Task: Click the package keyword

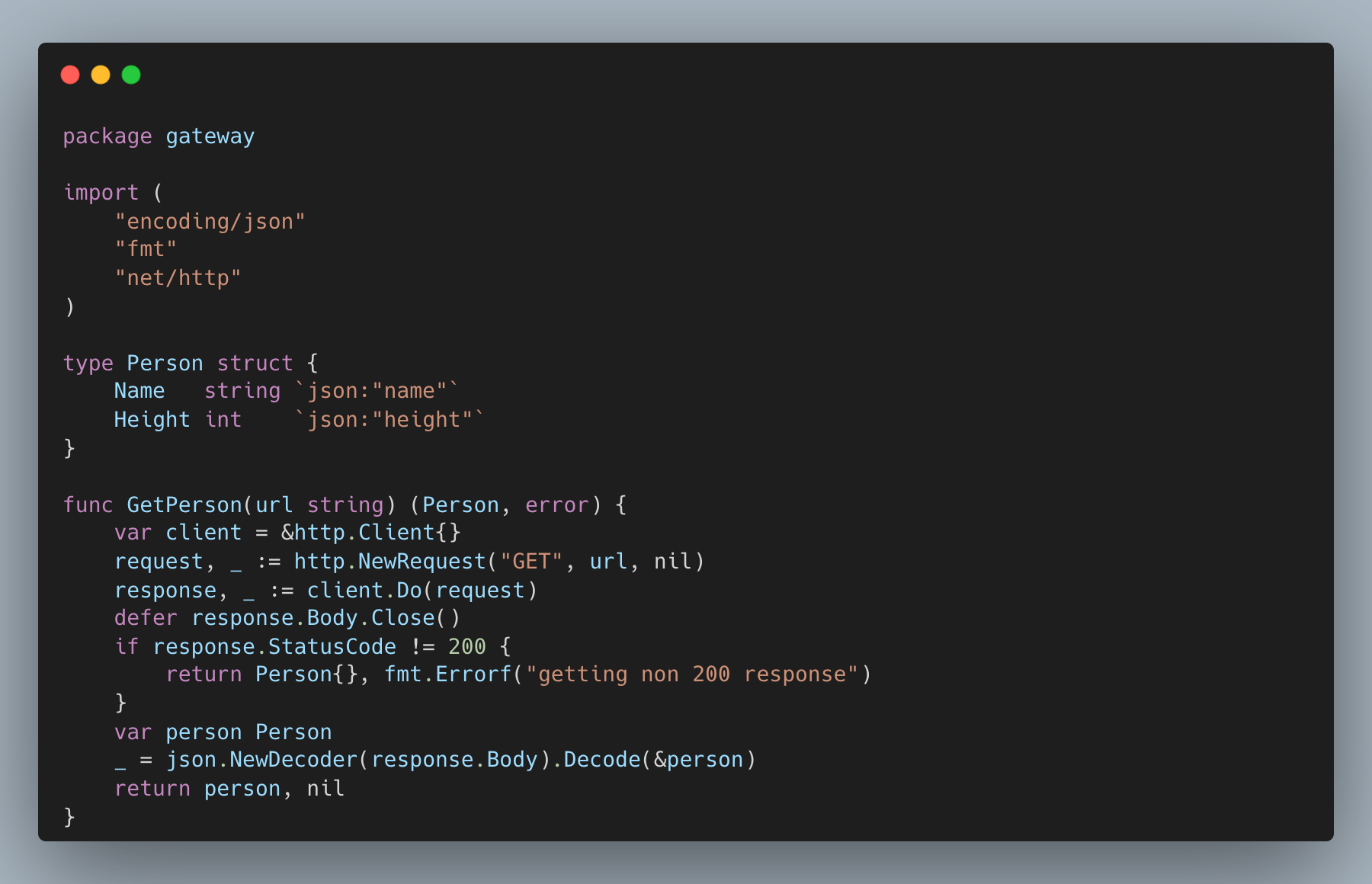Action: point(107,136)
